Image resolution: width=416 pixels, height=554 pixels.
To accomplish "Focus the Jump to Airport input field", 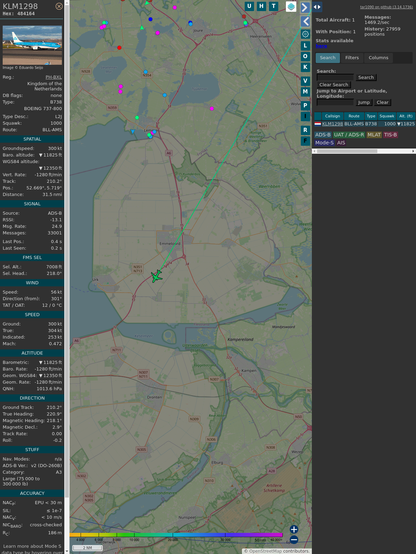I will pyautogui.click(x=335, y=102).
